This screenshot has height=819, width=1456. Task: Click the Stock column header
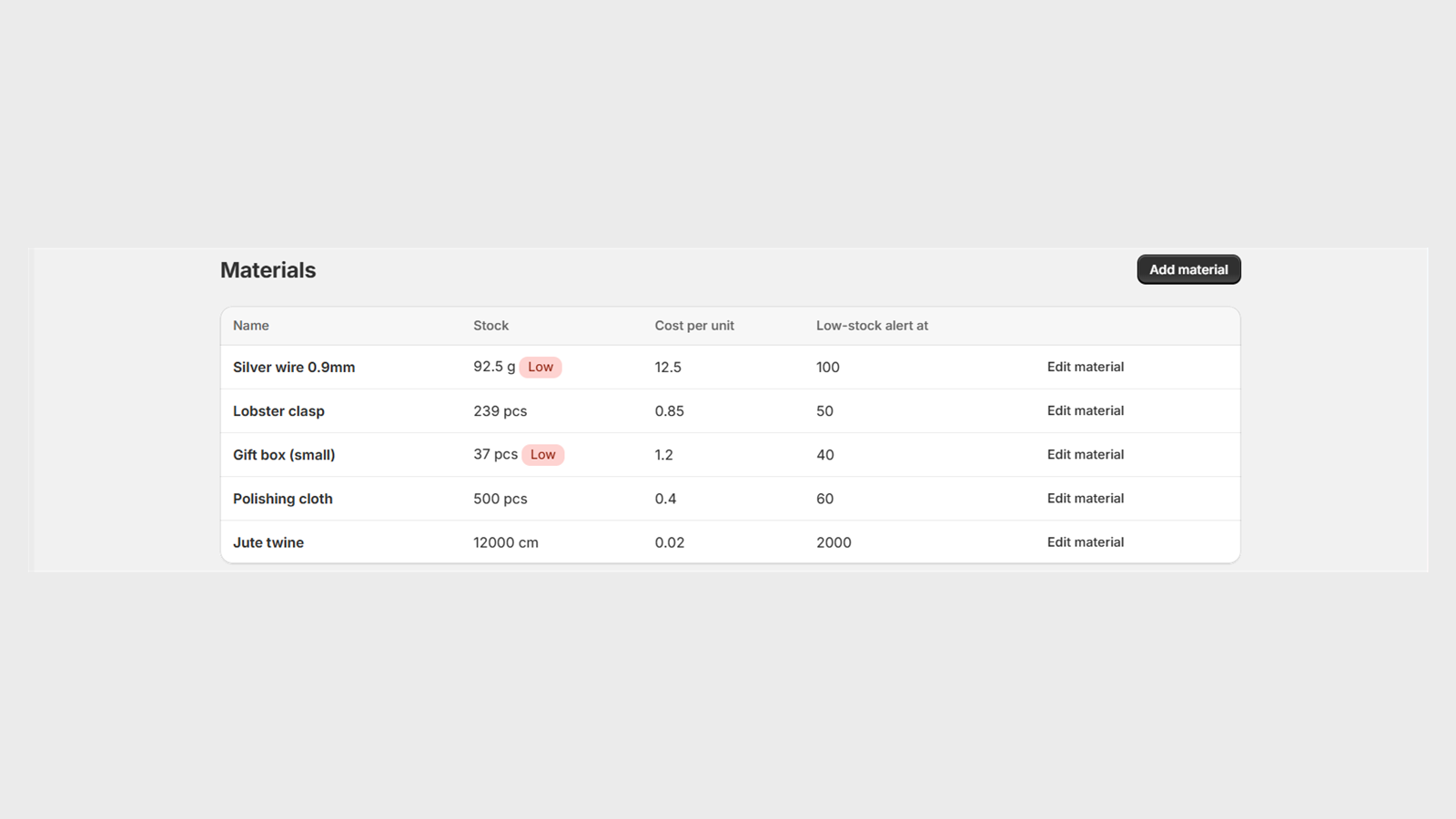click(x=490, y=325)
